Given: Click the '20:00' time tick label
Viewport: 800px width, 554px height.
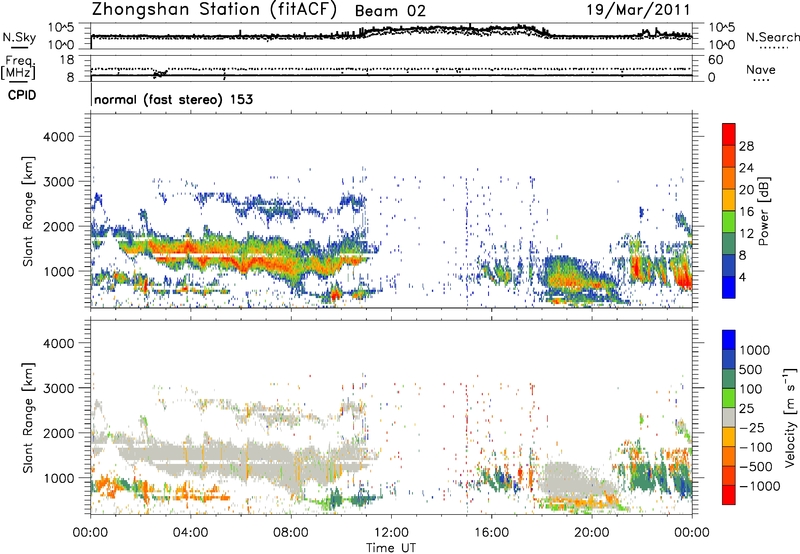Looking at the screenshot, I should pos(592,533).
